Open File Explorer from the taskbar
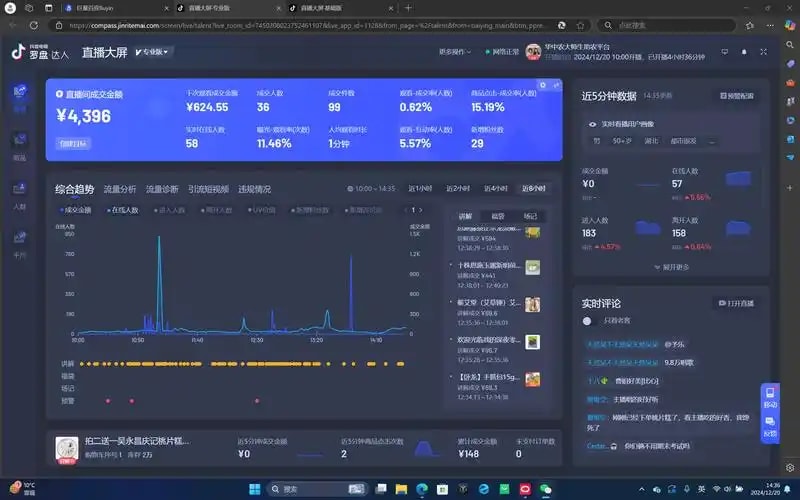The width and height of the screenshot is (800, 500). click(402, 489)
